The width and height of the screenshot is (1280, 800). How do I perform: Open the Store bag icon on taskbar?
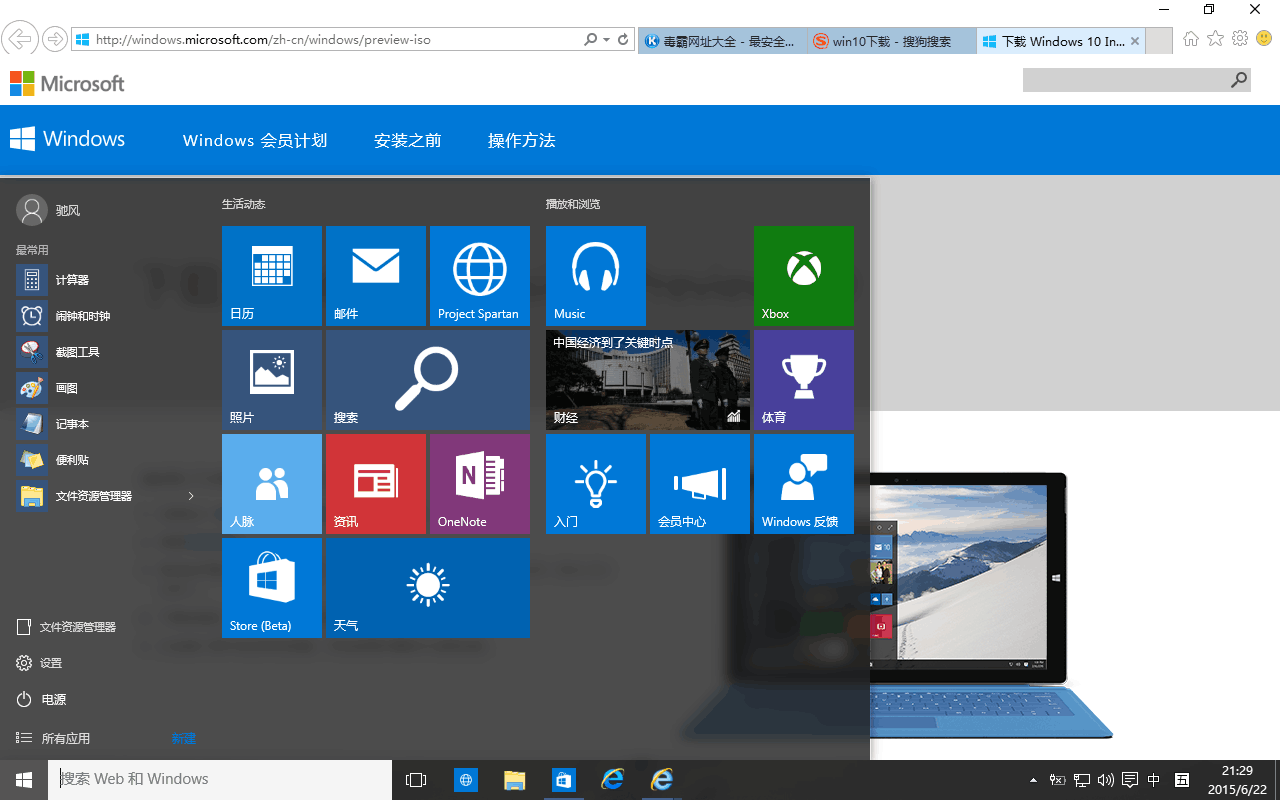563,780
